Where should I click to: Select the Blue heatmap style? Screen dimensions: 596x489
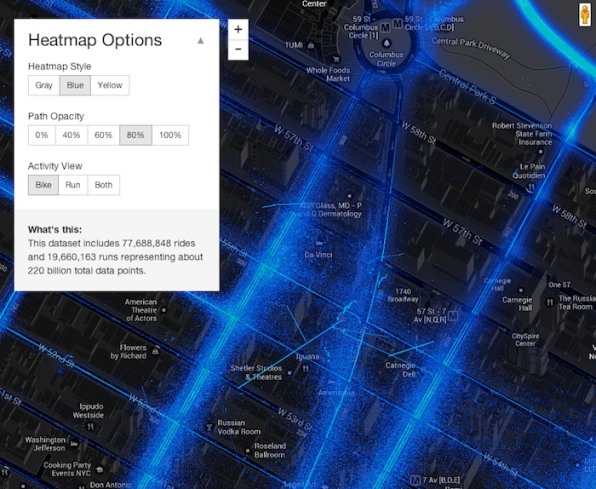point(75,85)
